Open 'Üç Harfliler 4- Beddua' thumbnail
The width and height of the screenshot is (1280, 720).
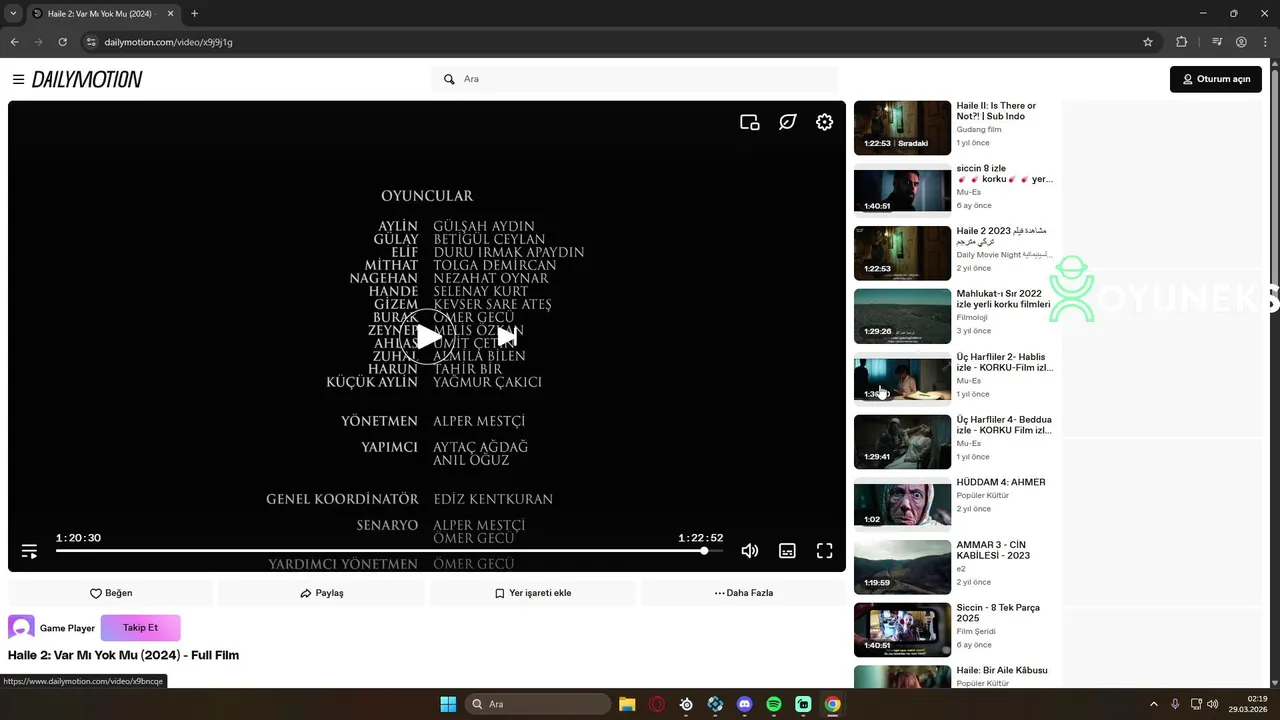tap(902, 442)
